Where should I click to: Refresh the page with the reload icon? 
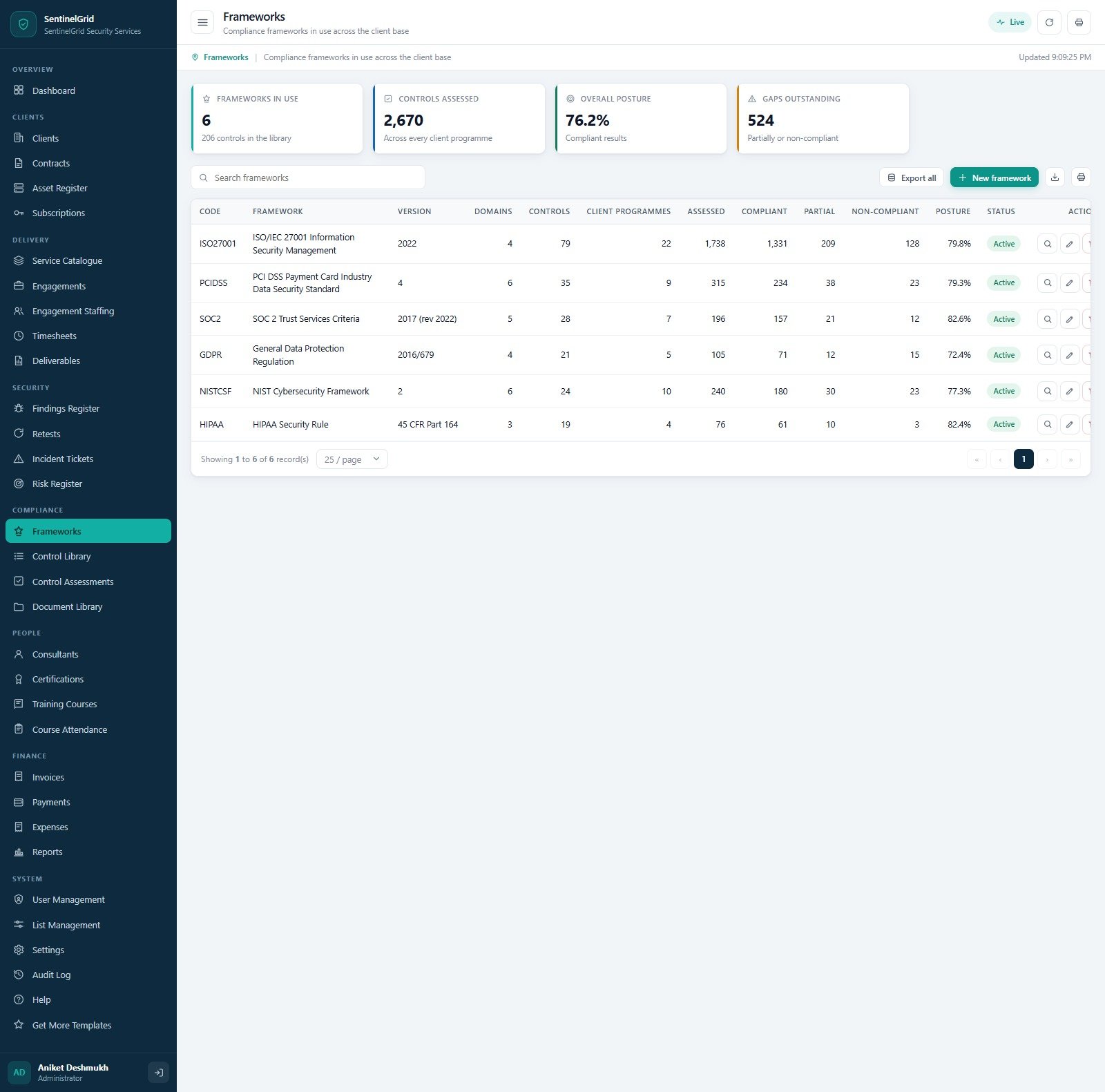(x=1049, y=22)
